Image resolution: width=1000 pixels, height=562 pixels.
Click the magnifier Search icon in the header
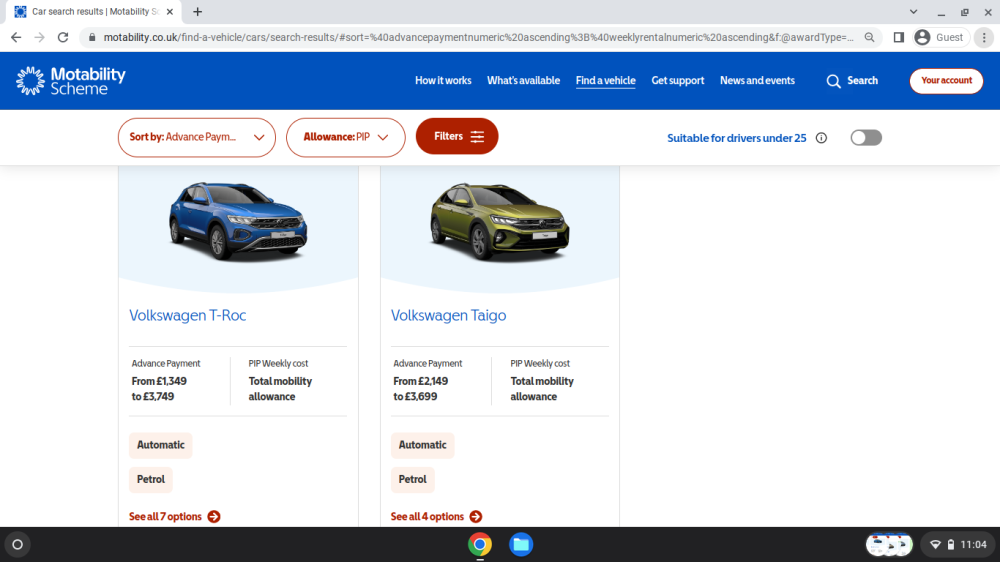point(833,81)
